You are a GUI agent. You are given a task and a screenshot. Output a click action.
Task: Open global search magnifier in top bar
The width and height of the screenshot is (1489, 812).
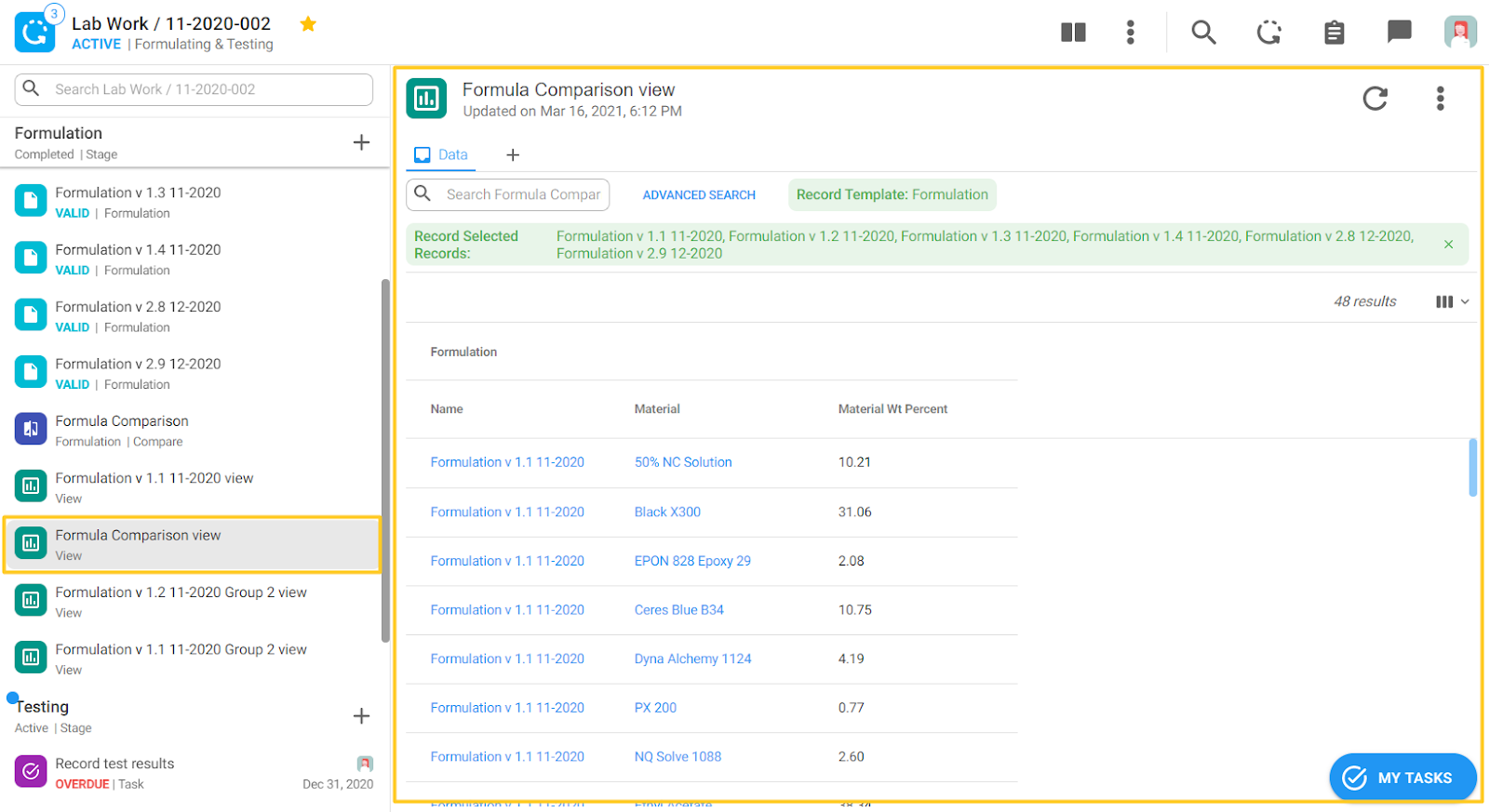point(1203,33)
